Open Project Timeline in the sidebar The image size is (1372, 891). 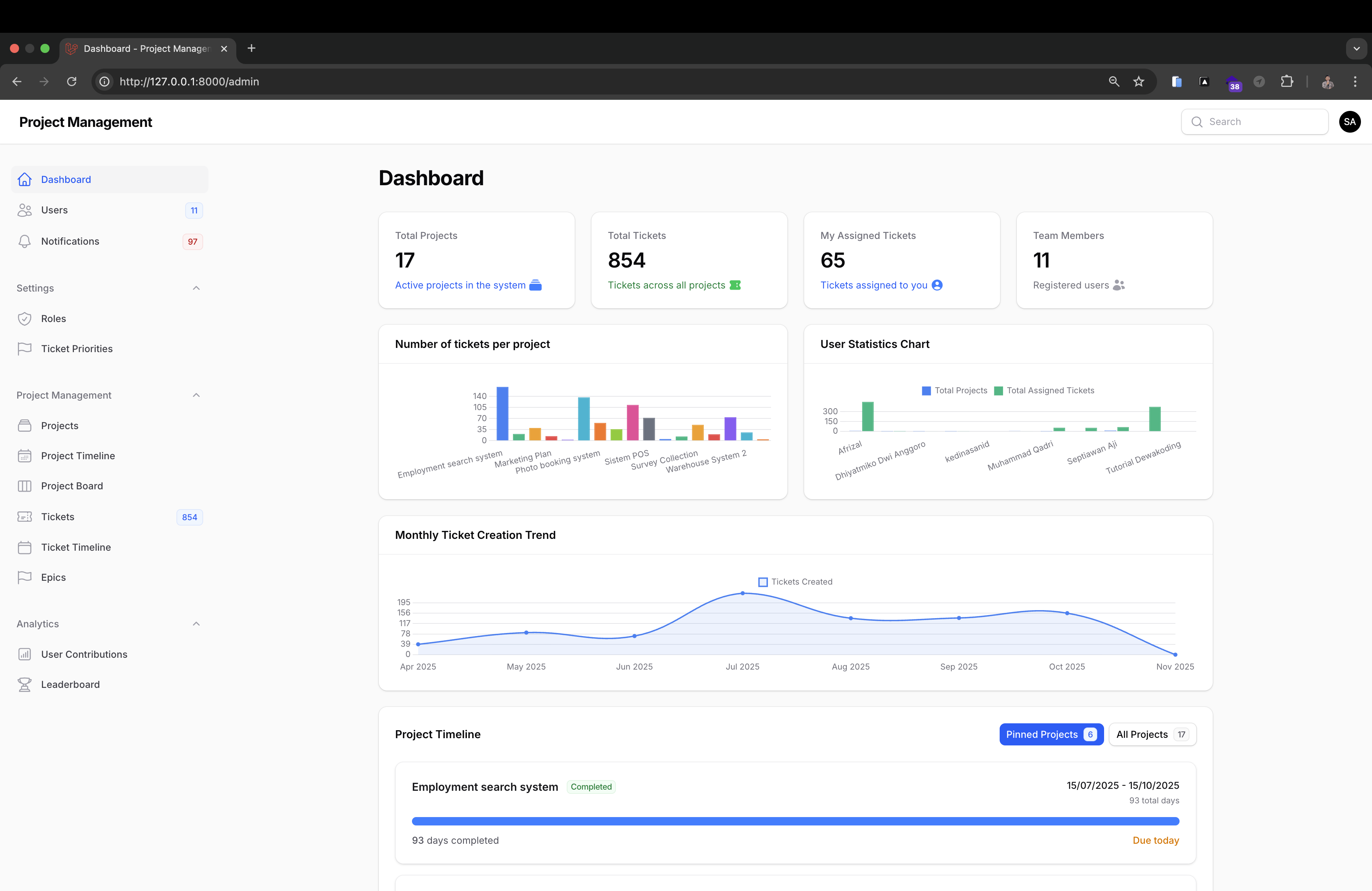[78, 456]
